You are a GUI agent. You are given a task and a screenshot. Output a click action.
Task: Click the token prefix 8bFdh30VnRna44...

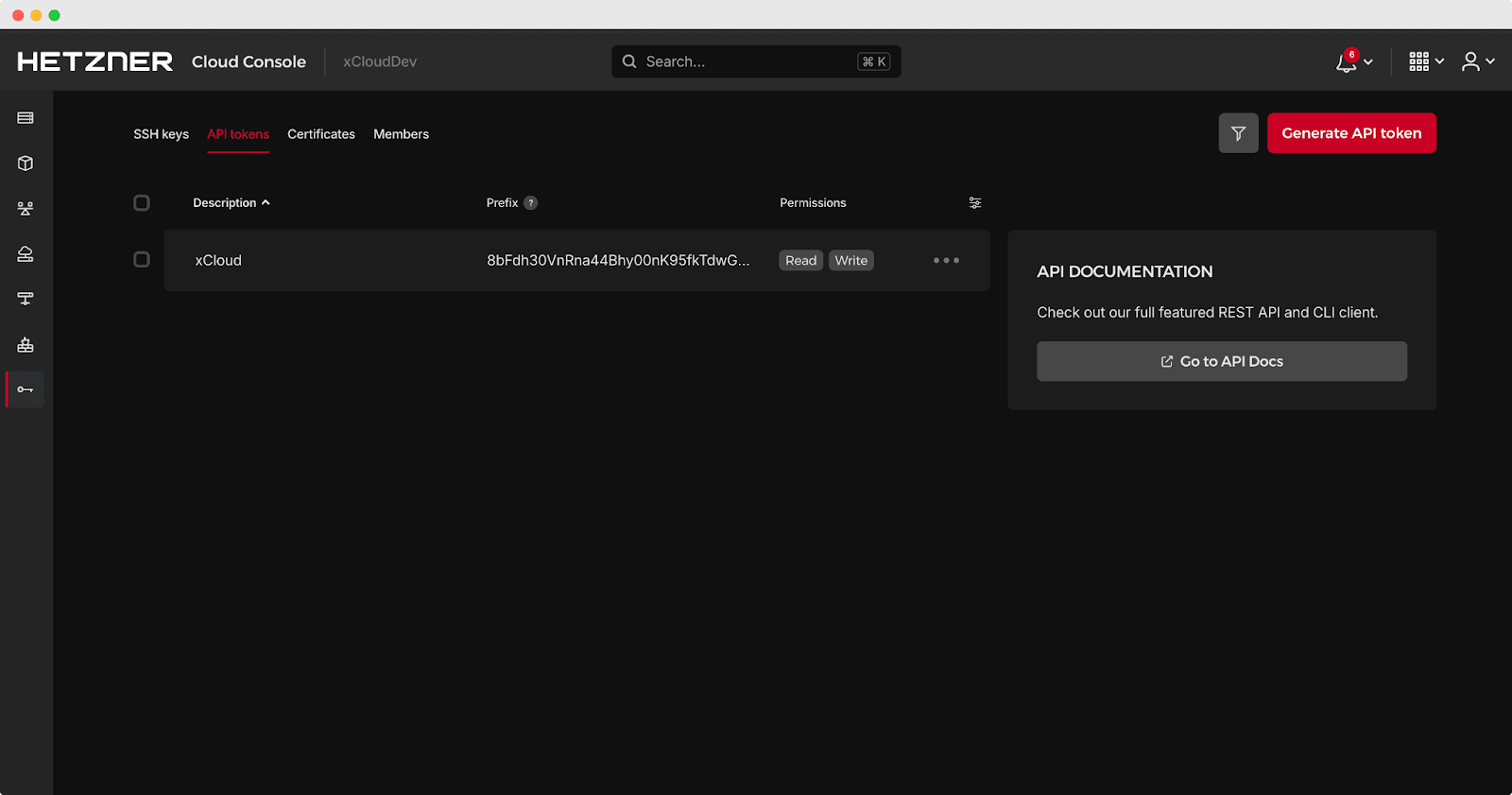[x=618, y=260]
